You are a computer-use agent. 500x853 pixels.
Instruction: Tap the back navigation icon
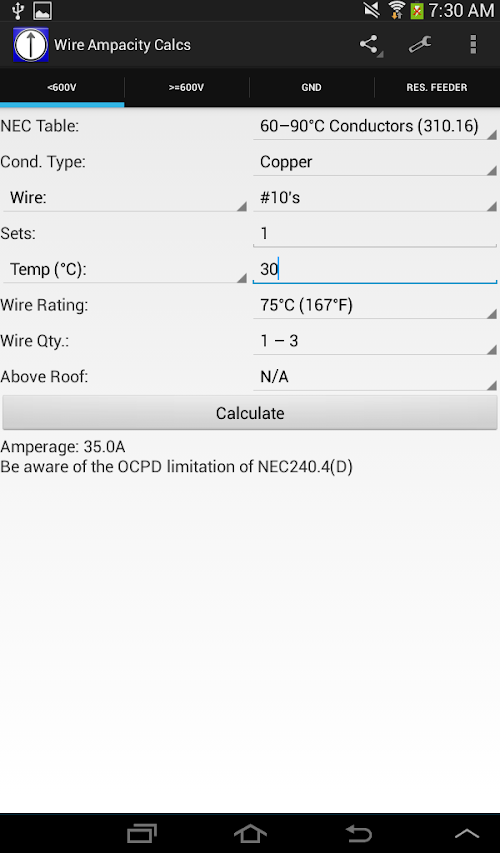pyautogui.click(x=359, y=833)
